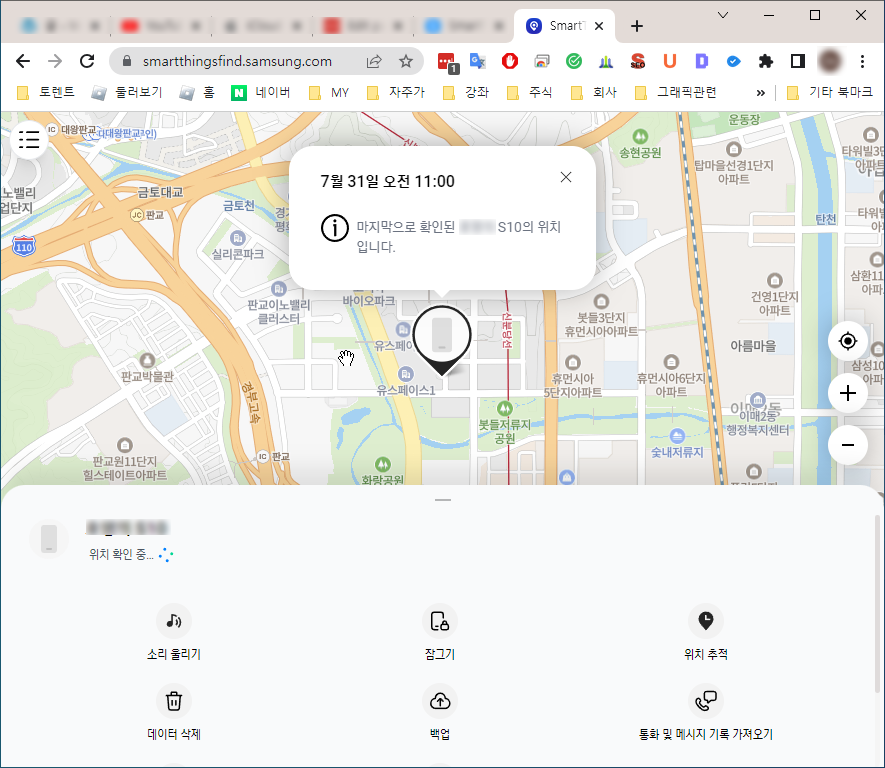The height and width of the screenshot is (768, 885).
Task: Click the 봇들저류지공원 park marker
Action: (x=505, y=408)
